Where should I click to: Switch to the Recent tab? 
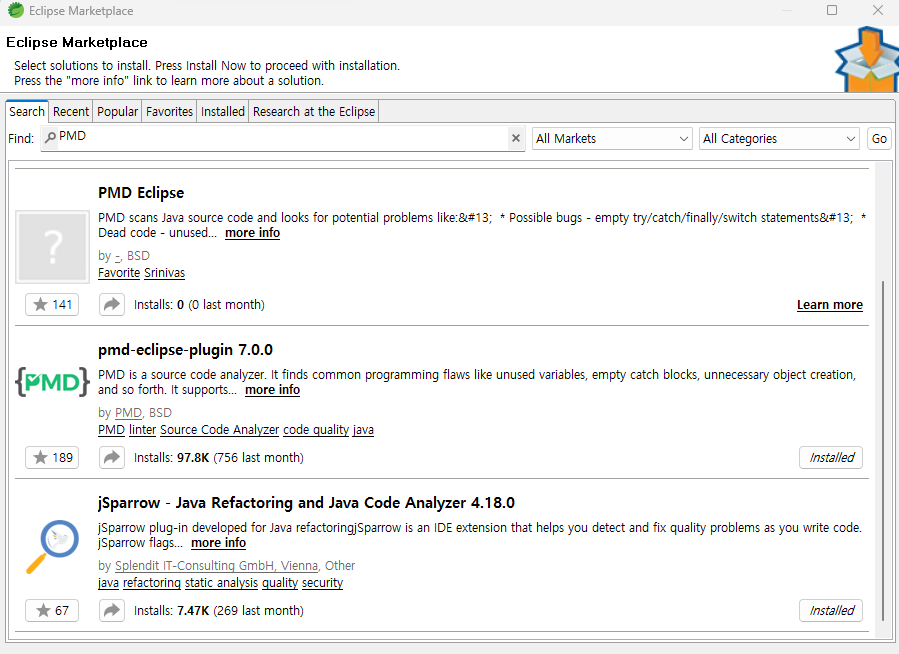[x=71, y=111]
